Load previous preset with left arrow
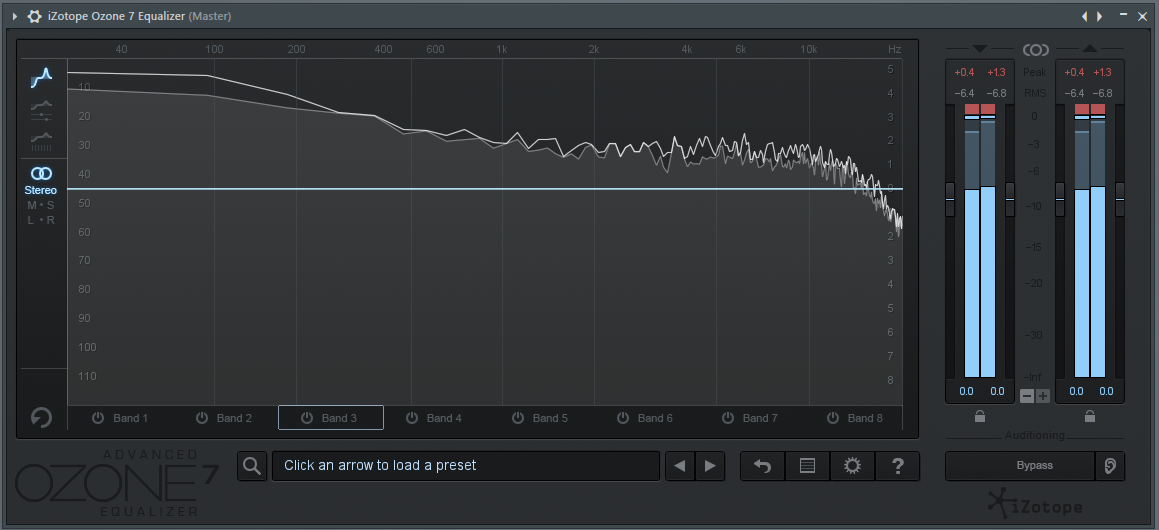 pos(680,466)
